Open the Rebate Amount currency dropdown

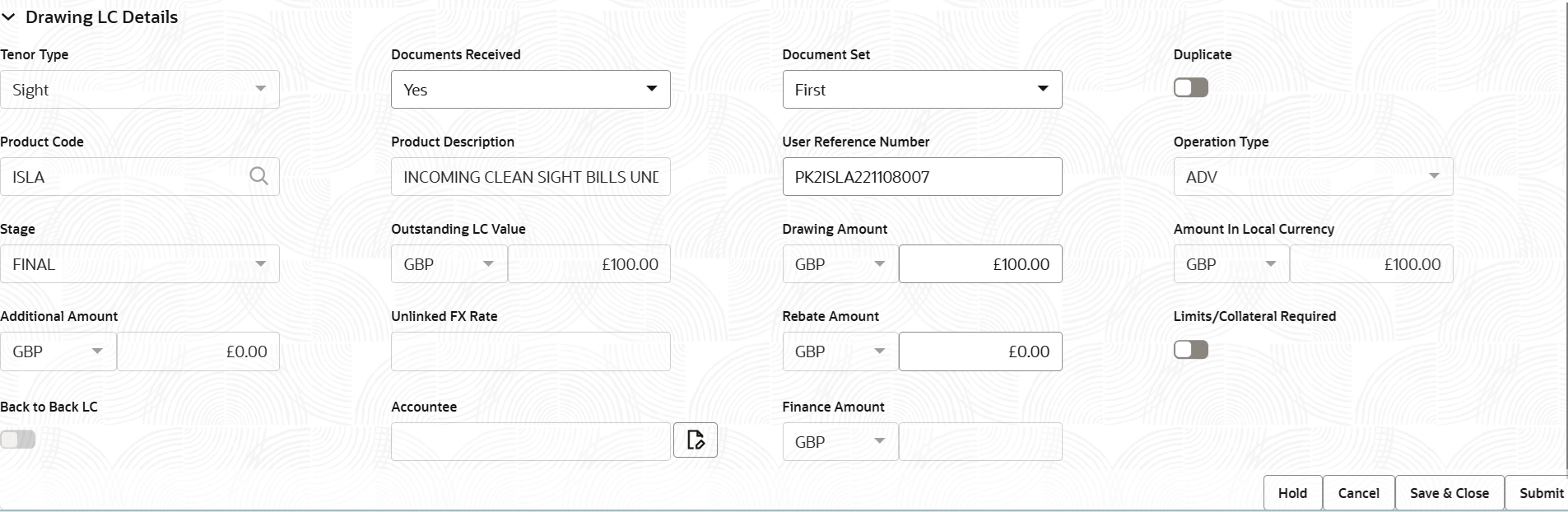[x=840, y=351]
